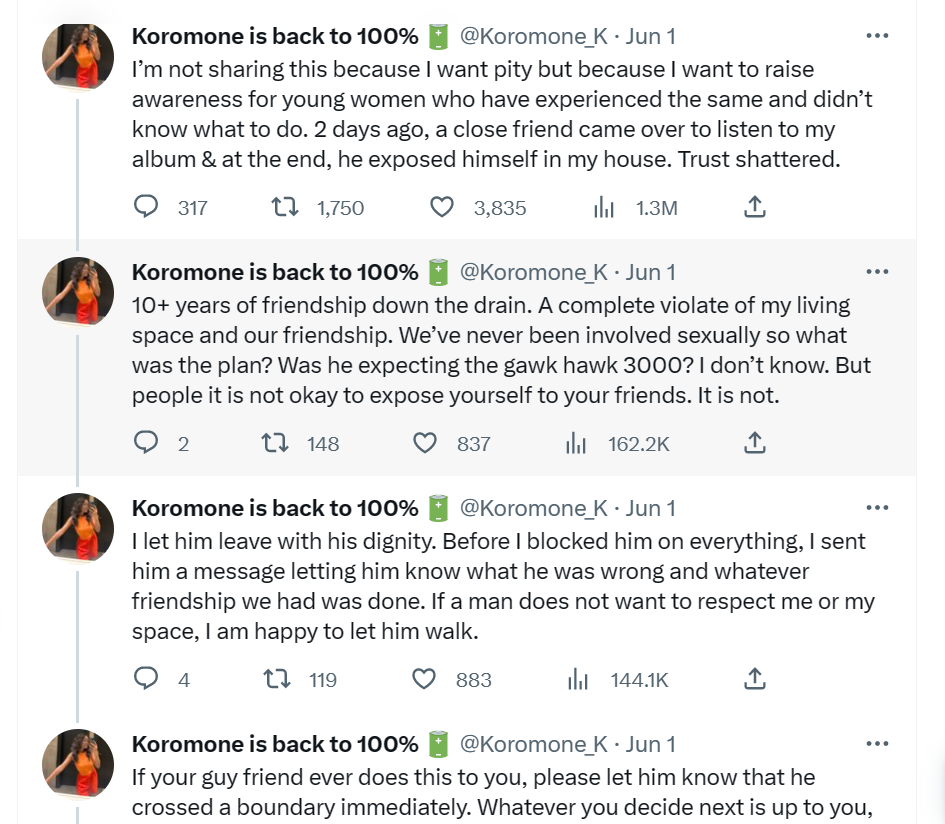Like the tweet with 883 likes

[x=425, y=679]
